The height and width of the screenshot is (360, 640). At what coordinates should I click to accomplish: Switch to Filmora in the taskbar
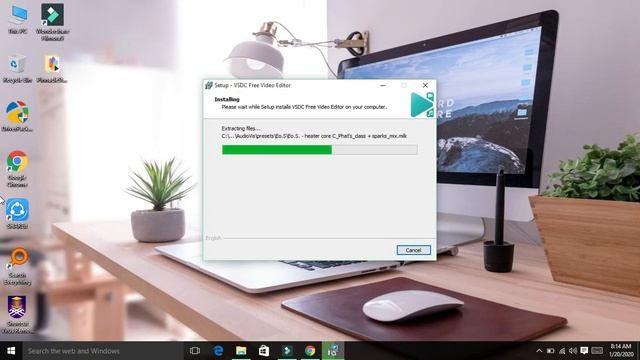point(287,351)
